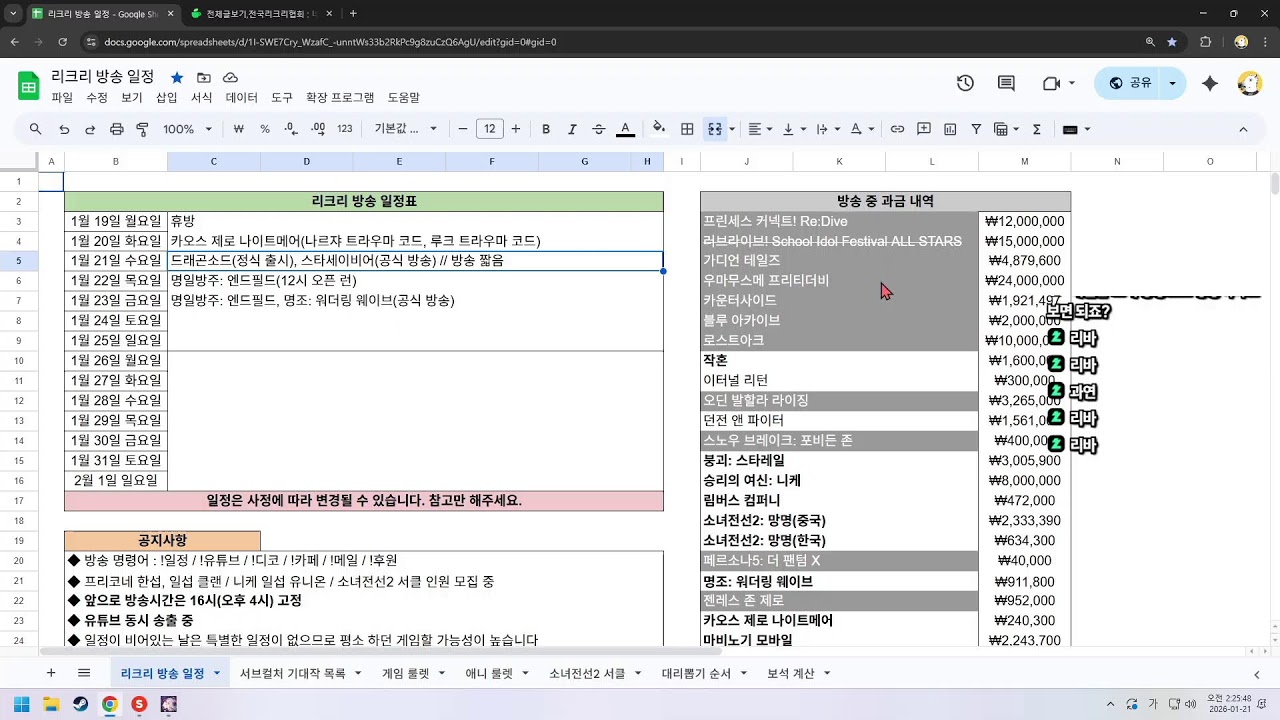Open all sheets list icon
Viewport: 1280px width, 720px height.
pyautogui.click(x=84, y=673)
